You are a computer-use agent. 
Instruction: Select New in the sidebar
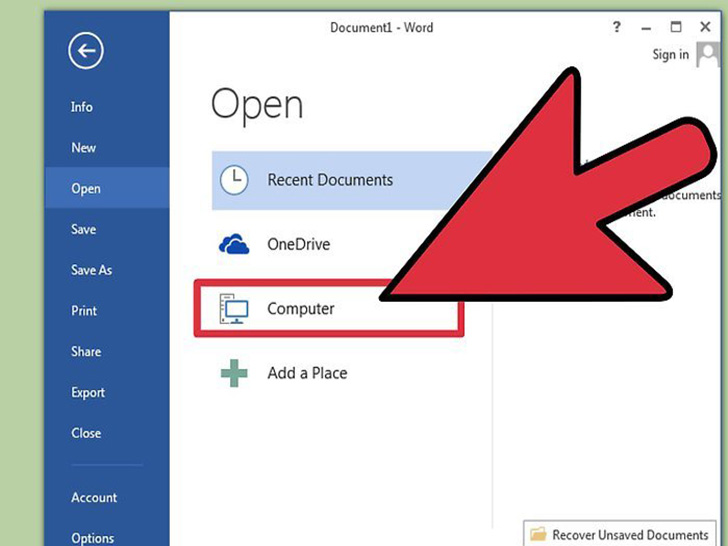pyautogui.click(x=84, y=148)
